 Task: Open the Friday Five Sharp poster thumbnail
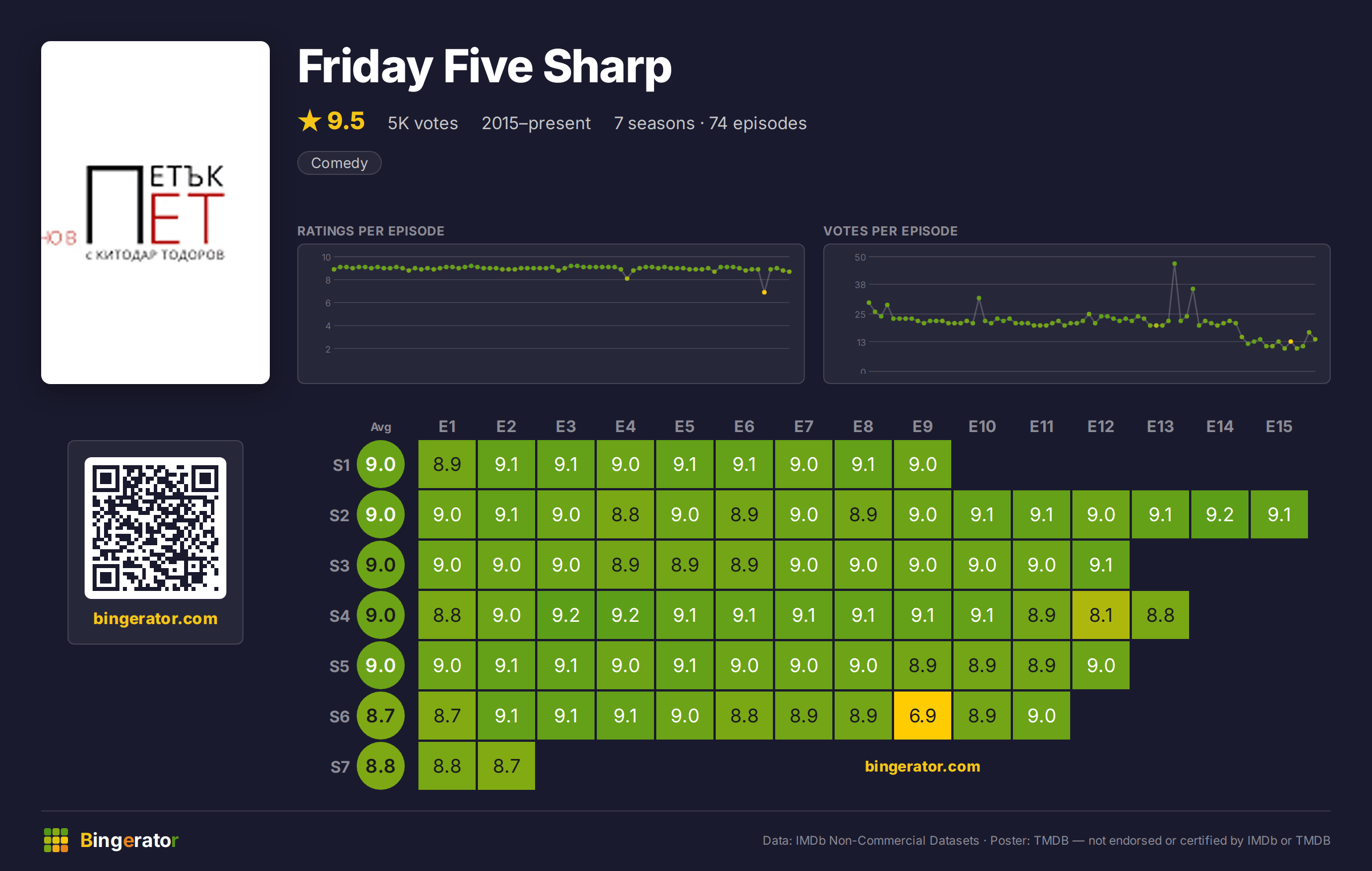click(x=155, y=213)
